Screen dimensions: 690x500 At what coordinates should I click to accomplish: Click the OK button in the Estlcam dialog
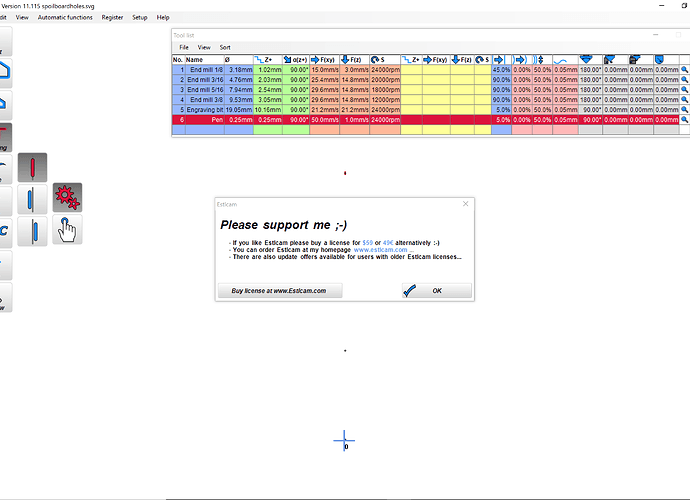pyautogui.click(x=437, y=290)
